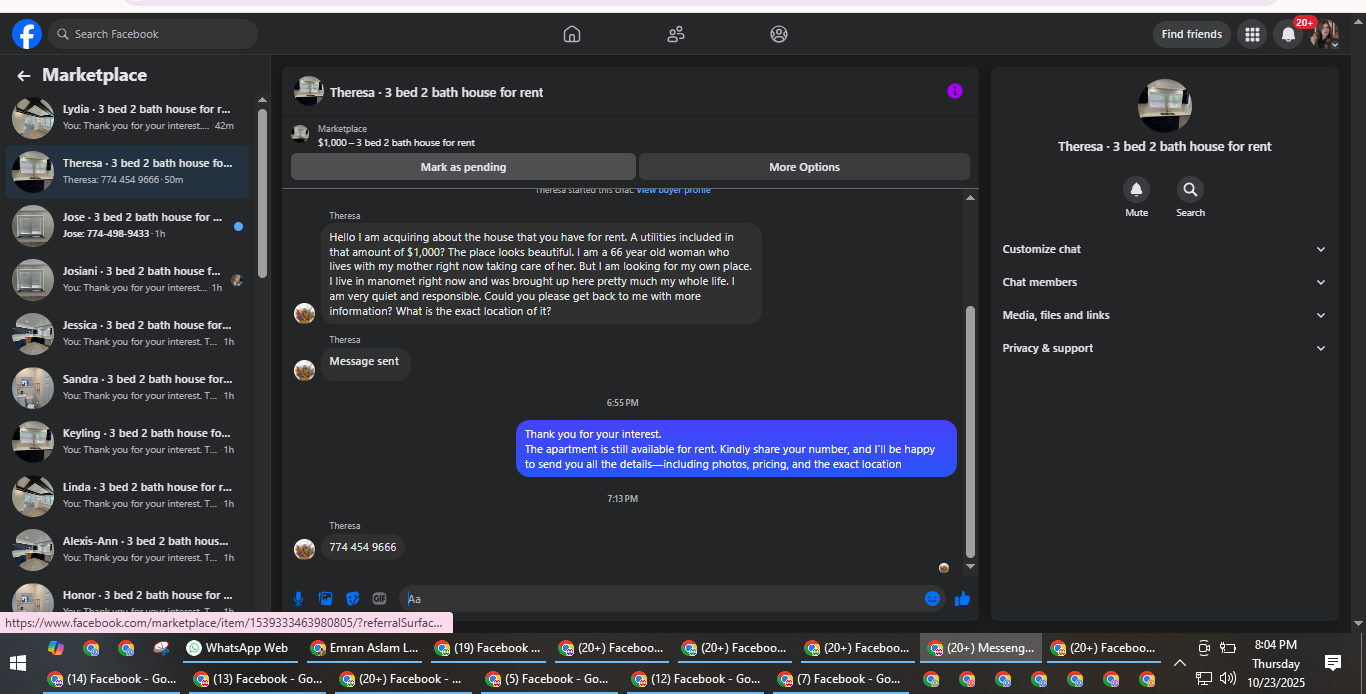Click the chat message scrollbar
This screenshot has width=1366, height=694.
pos(969,430)
